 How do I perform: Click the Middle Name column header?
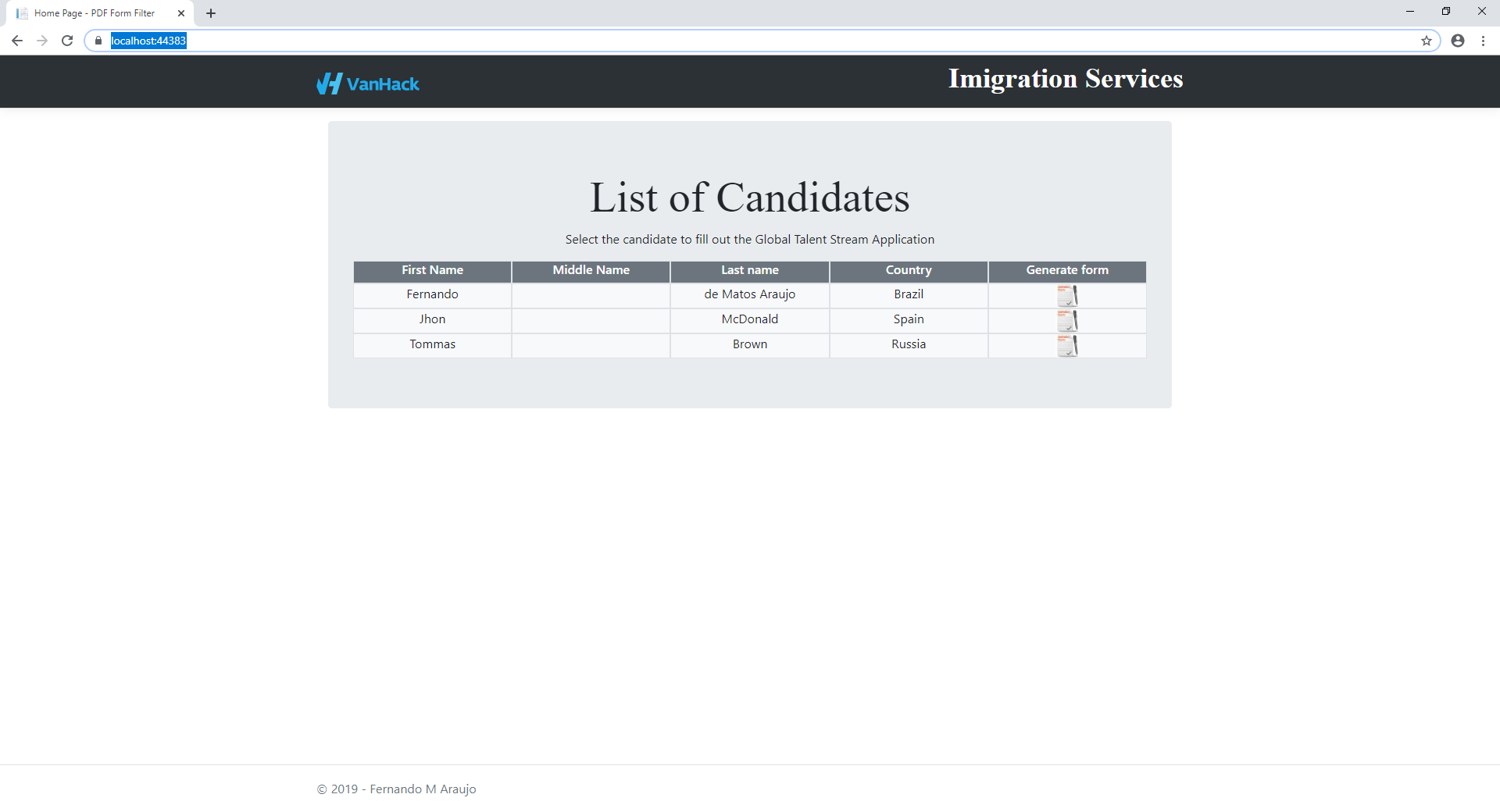point(591,270)
